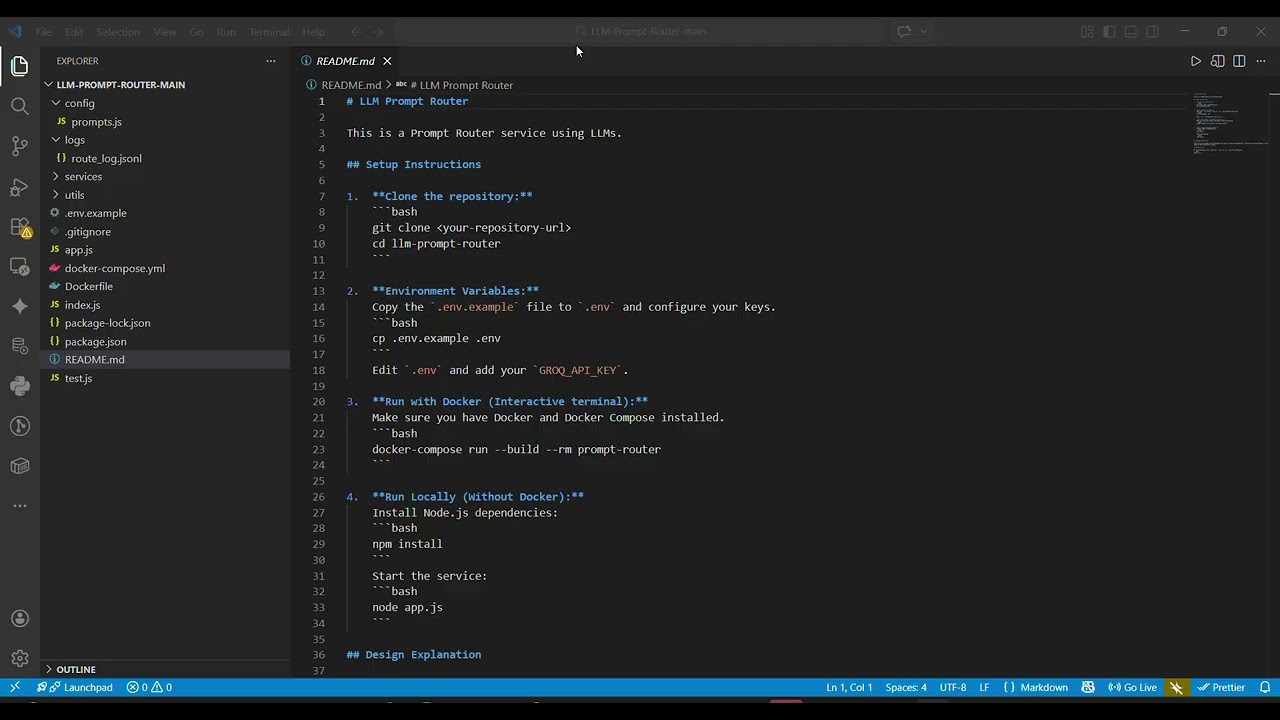This screenshot has height=720, width=1280.
Task: Open the database view in activity bar
Action: (20, 346)
